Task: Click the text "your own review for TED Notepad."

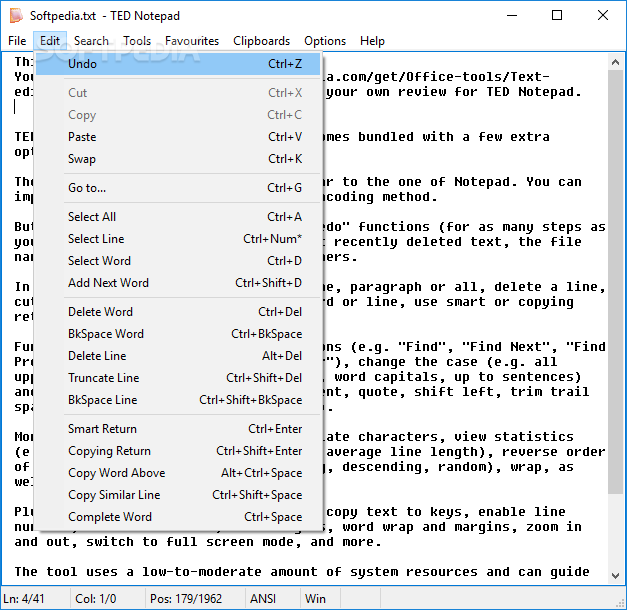Action: pos(454,92)
